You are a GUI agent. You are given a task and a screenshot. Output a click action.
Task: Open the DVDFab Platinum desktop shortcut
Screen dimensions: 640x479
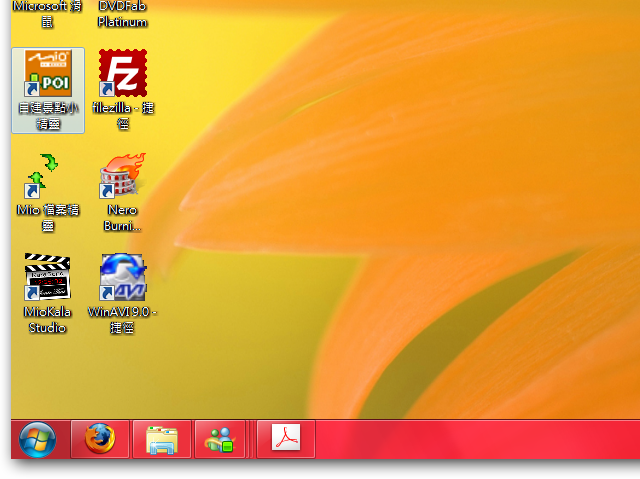(x=122, y=14)
